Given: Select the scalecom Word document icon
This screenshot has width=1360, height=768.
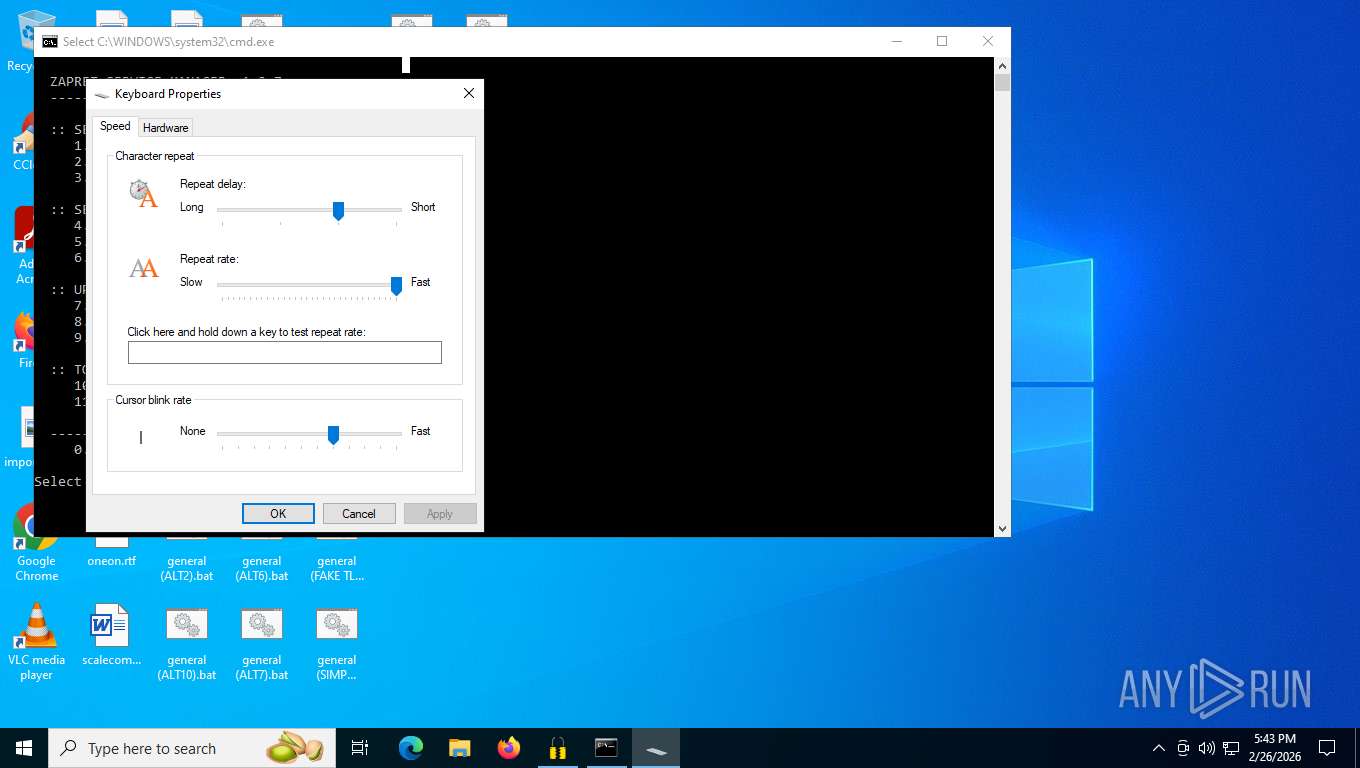Looking at the screenshot, I should click(111, 636).
